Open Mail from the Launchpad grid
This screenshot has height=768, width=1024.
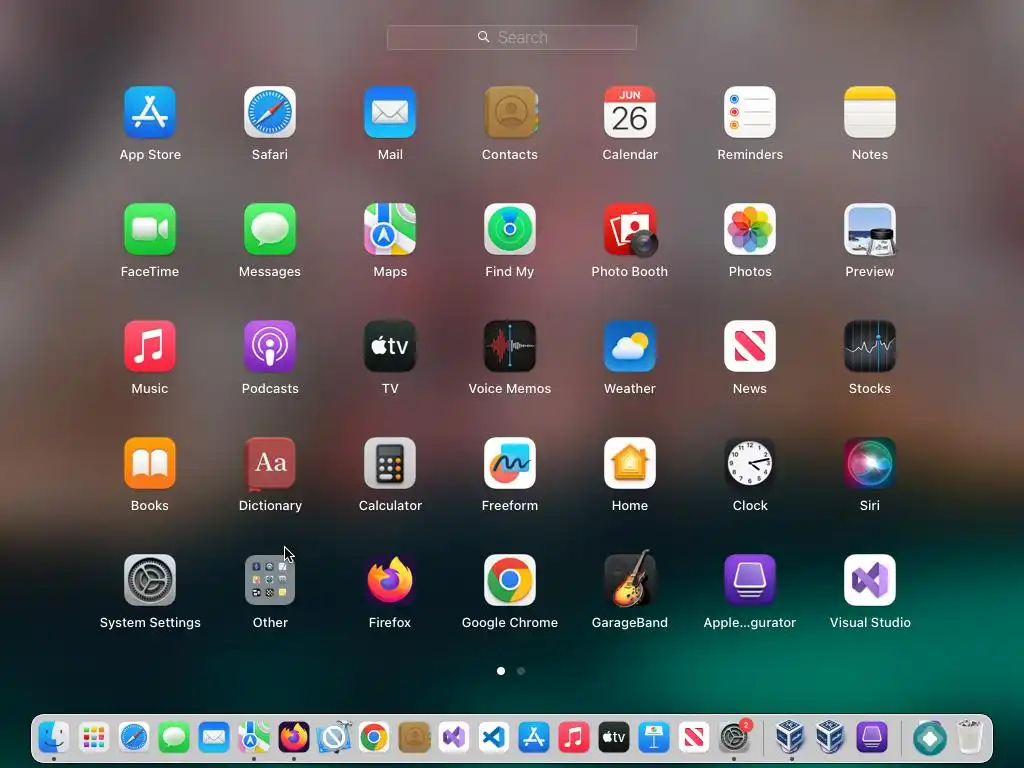point(390,112)
